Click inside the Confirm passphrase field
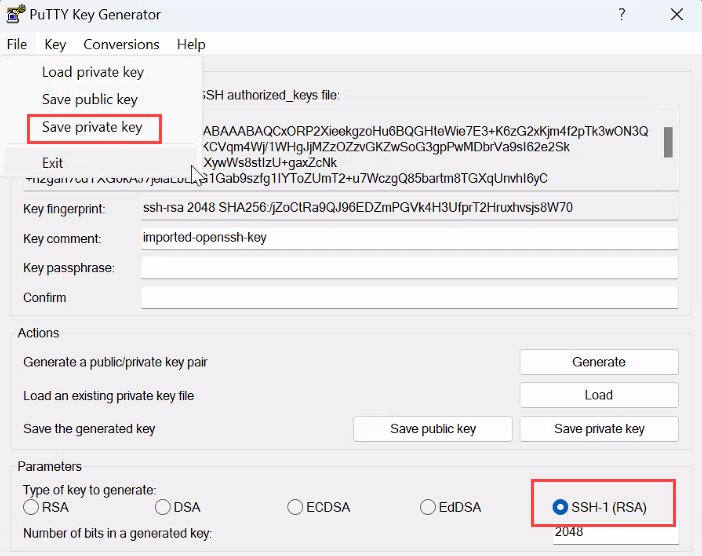The width and height of the screenshot is (702, 556). click(410, 297)
